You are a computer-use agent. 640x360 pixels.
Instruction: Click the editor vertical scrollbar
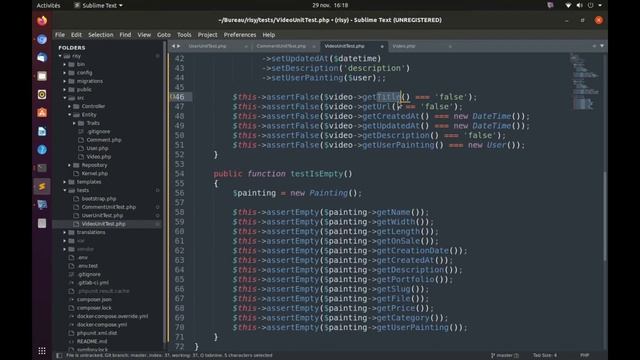(604, 216)
